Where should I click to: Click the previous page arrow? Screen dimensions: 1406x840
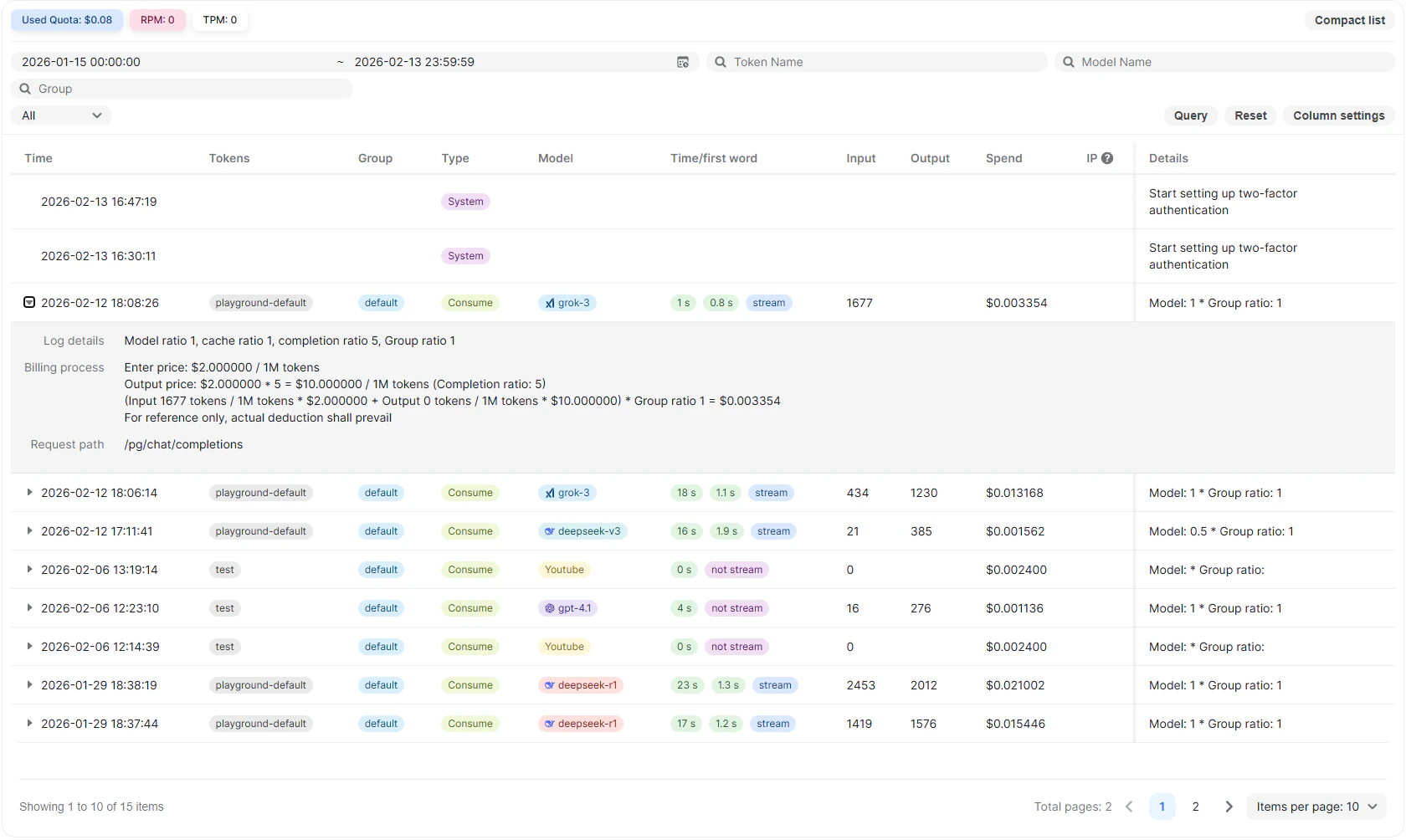pos(1128,807)
